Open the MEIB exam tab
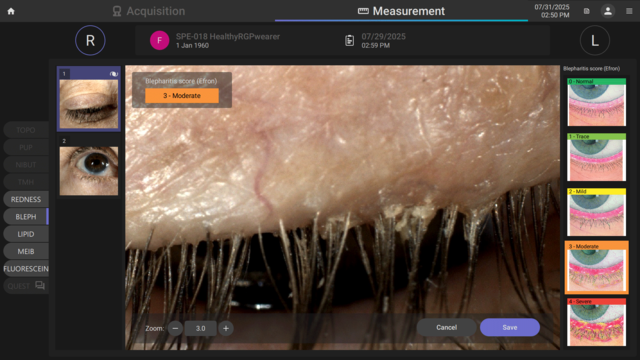The height and width of the screenshot is (360, 640). coord(26,251)
